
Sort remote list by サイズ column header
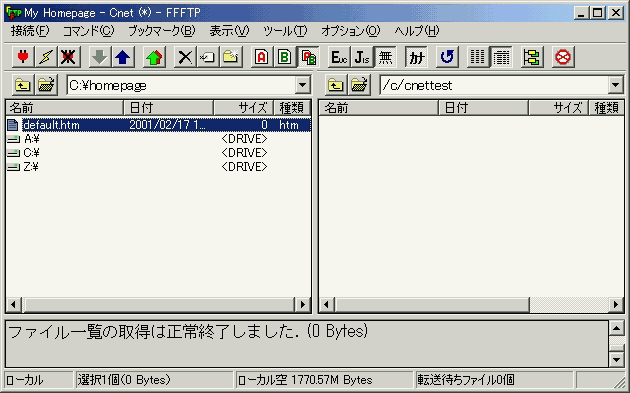pos(558,108)
